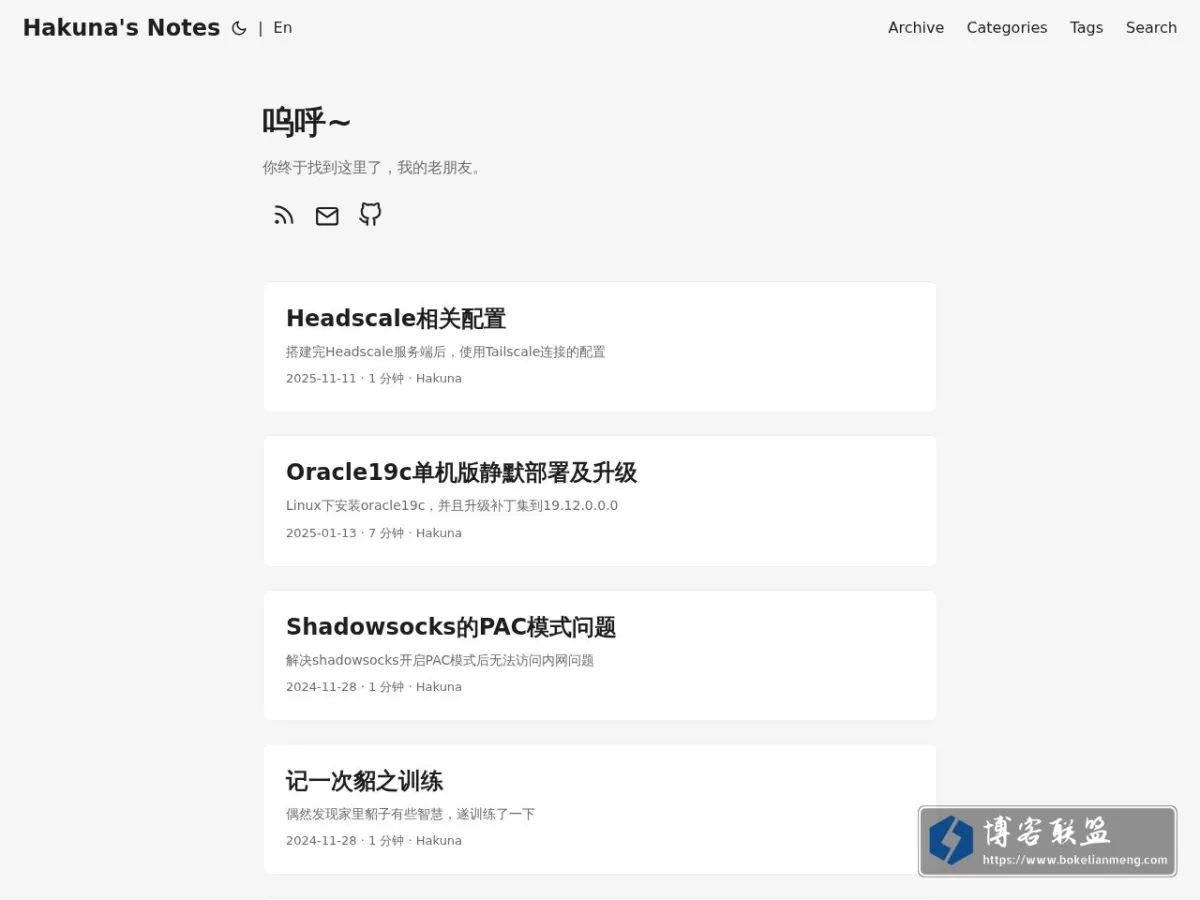Open the Search menu item
Screen dimensions: 1200x900
pos(1151,28)
